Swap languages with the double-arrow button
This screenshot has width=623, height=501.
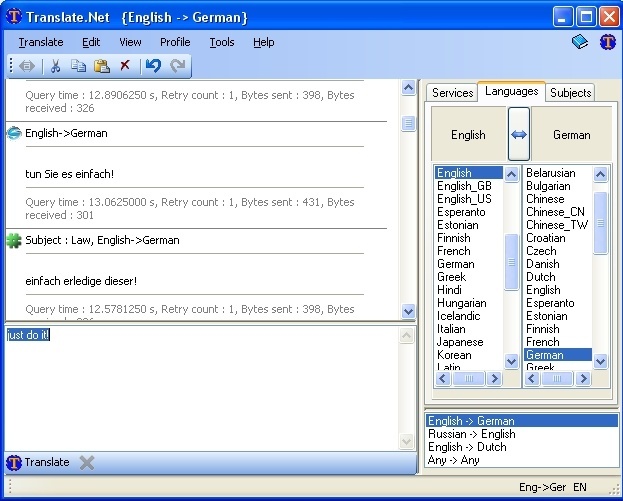click(x=519, y=134)
